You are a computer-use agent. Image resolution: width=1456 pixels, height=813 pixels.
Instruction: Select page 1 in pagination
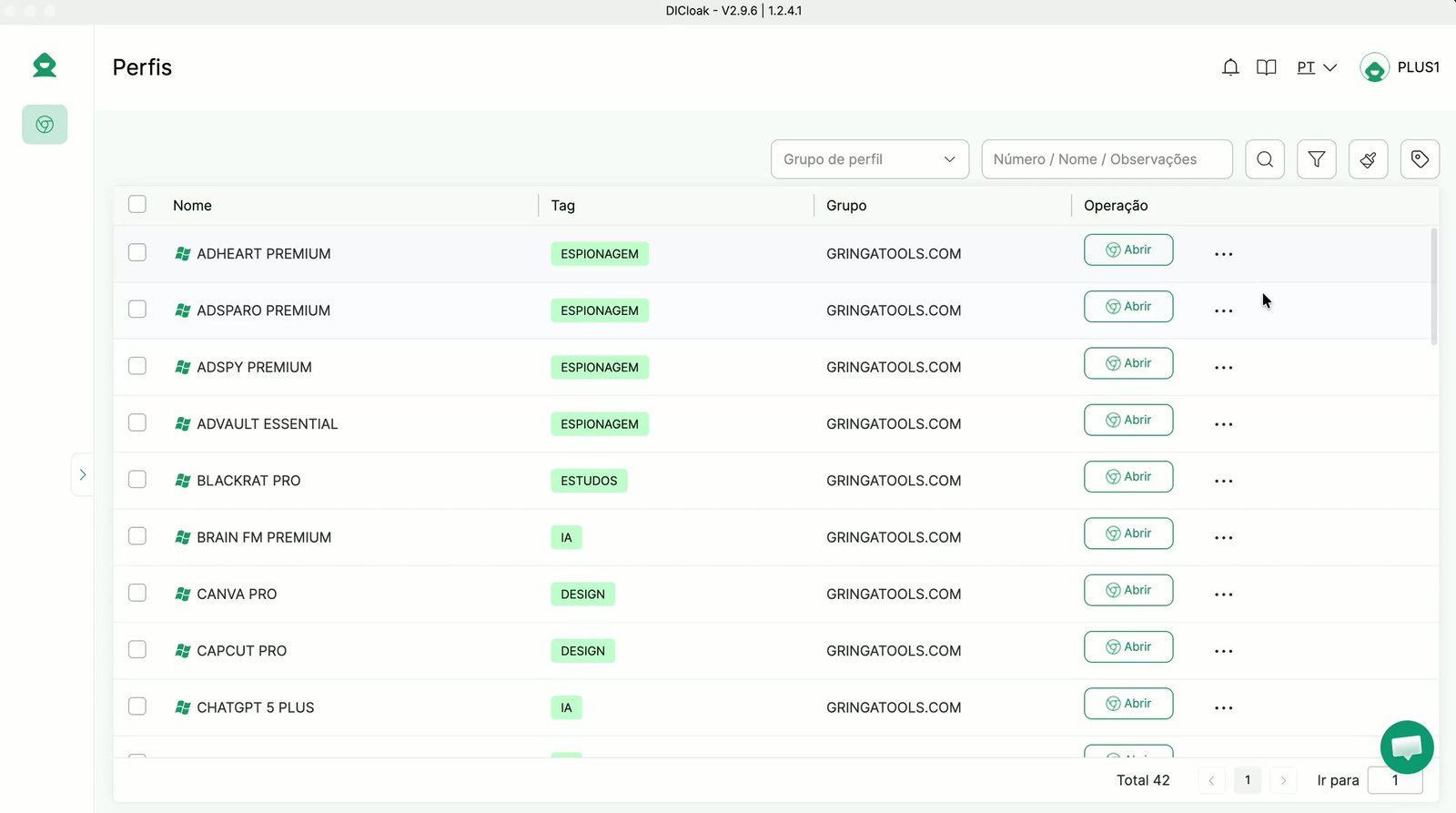[1248, 780]
